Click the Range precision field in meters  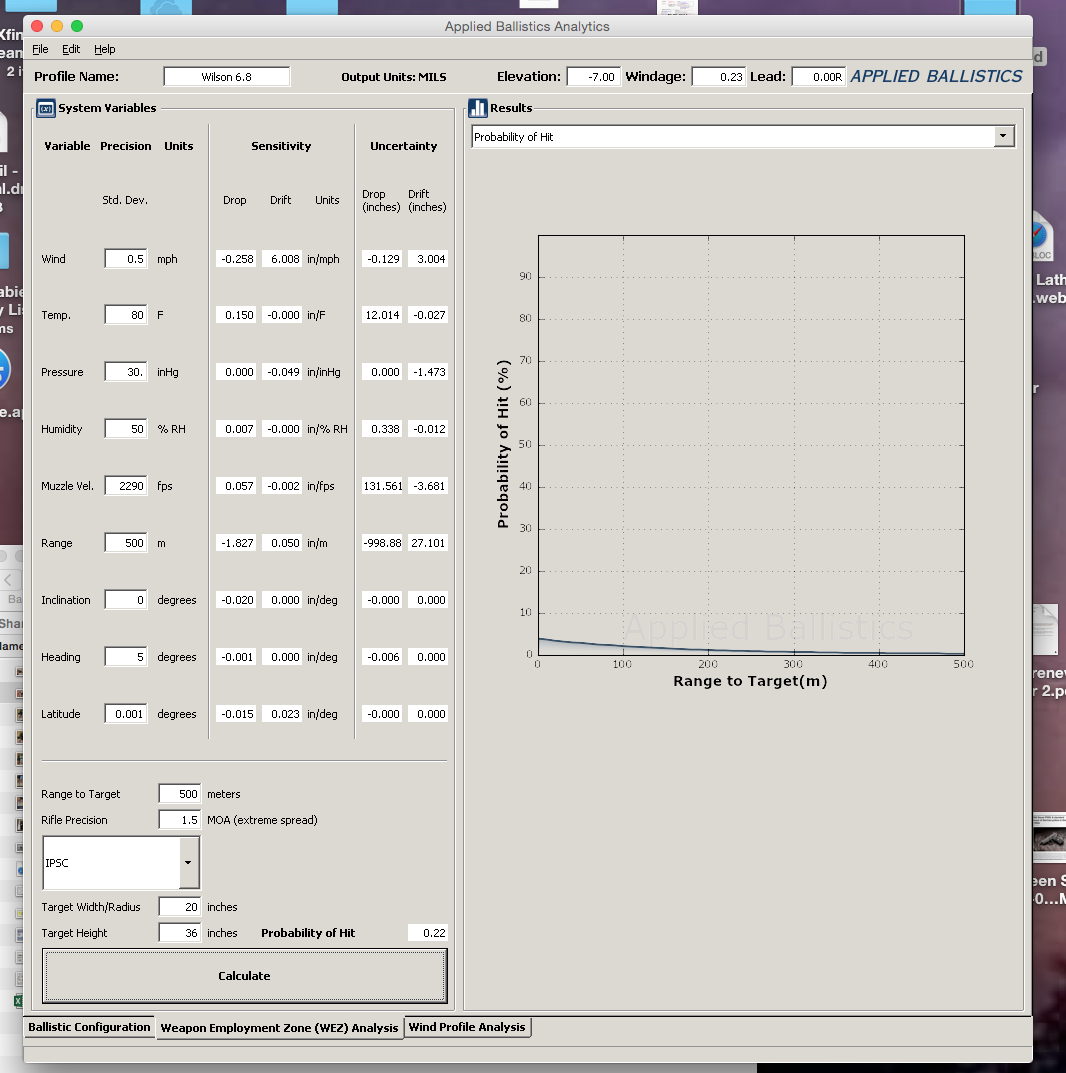(x=126, y=543)
